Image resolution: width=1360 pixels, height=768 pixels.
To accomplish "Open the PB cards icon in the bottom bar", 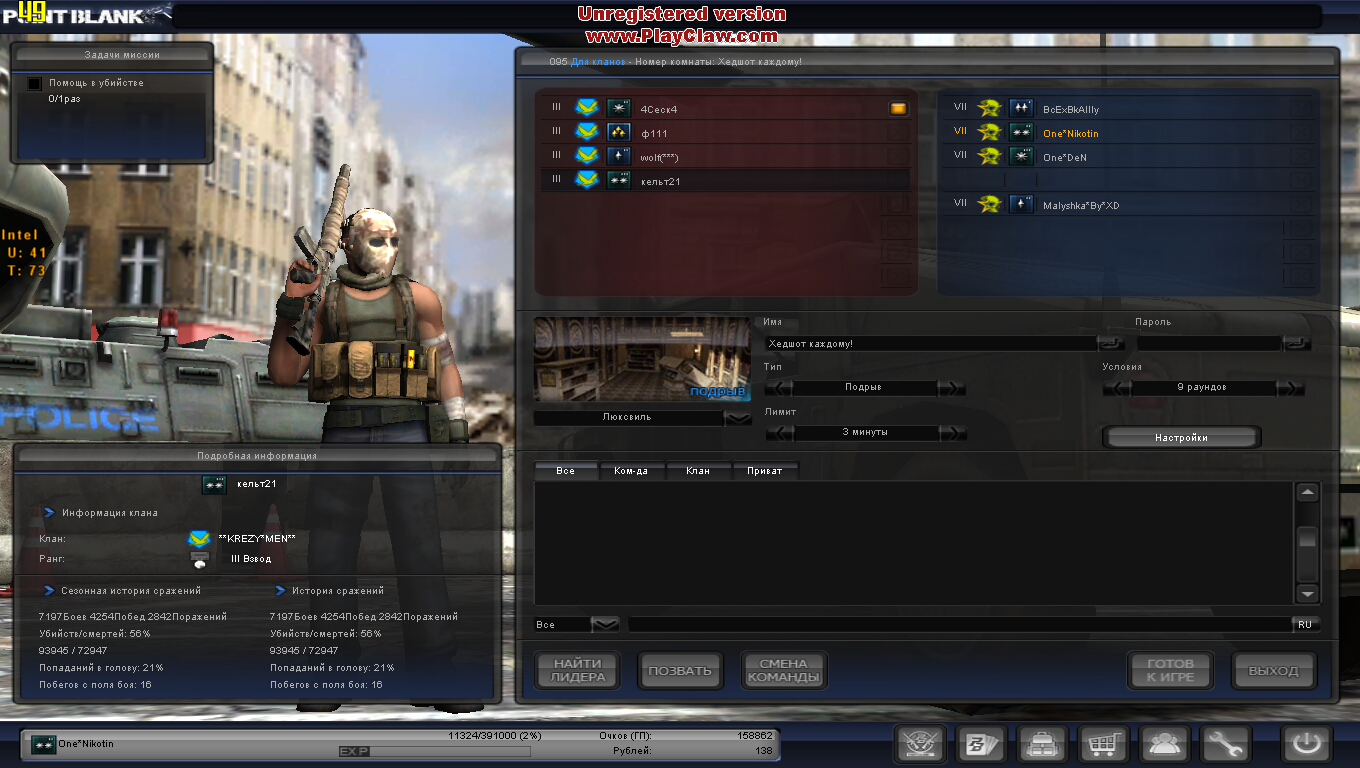I will coord(980,745).
